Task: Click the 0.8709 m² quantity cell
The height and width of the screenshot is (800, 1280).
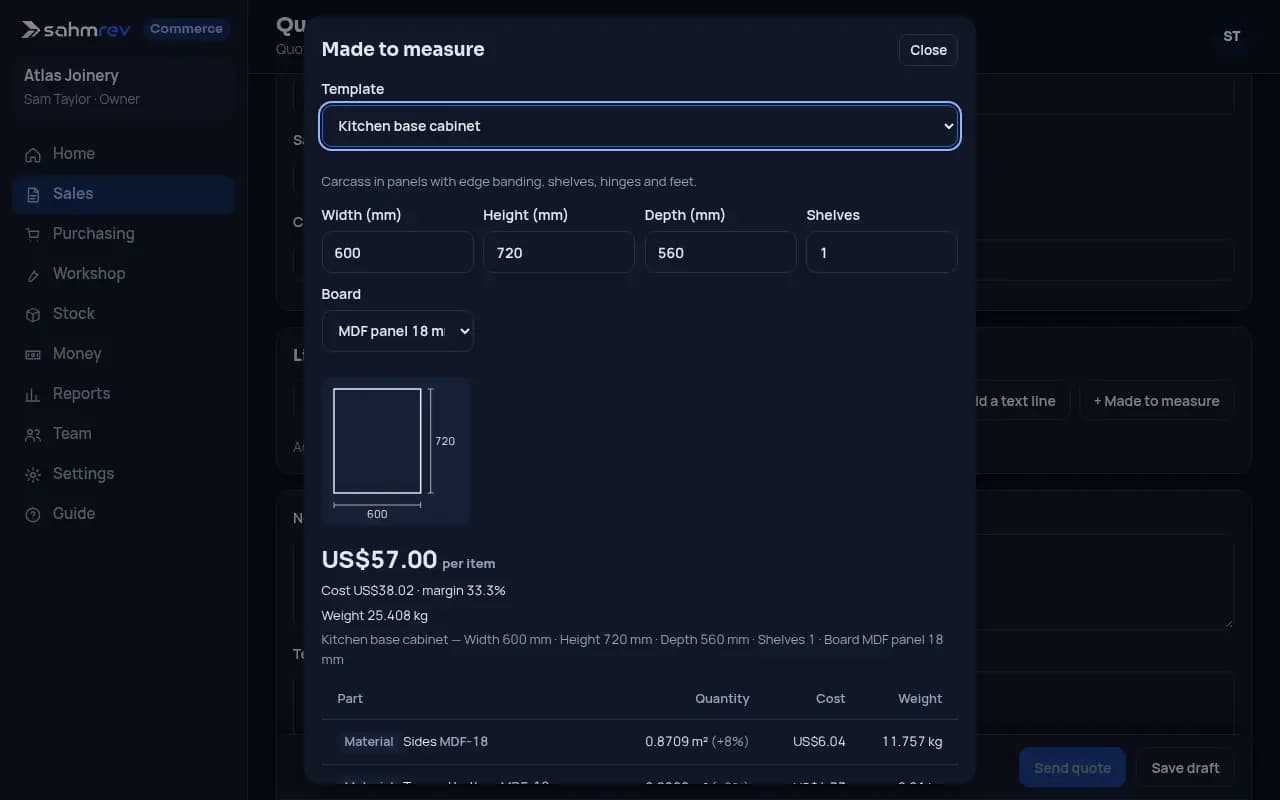Action: tap(697, 742)
